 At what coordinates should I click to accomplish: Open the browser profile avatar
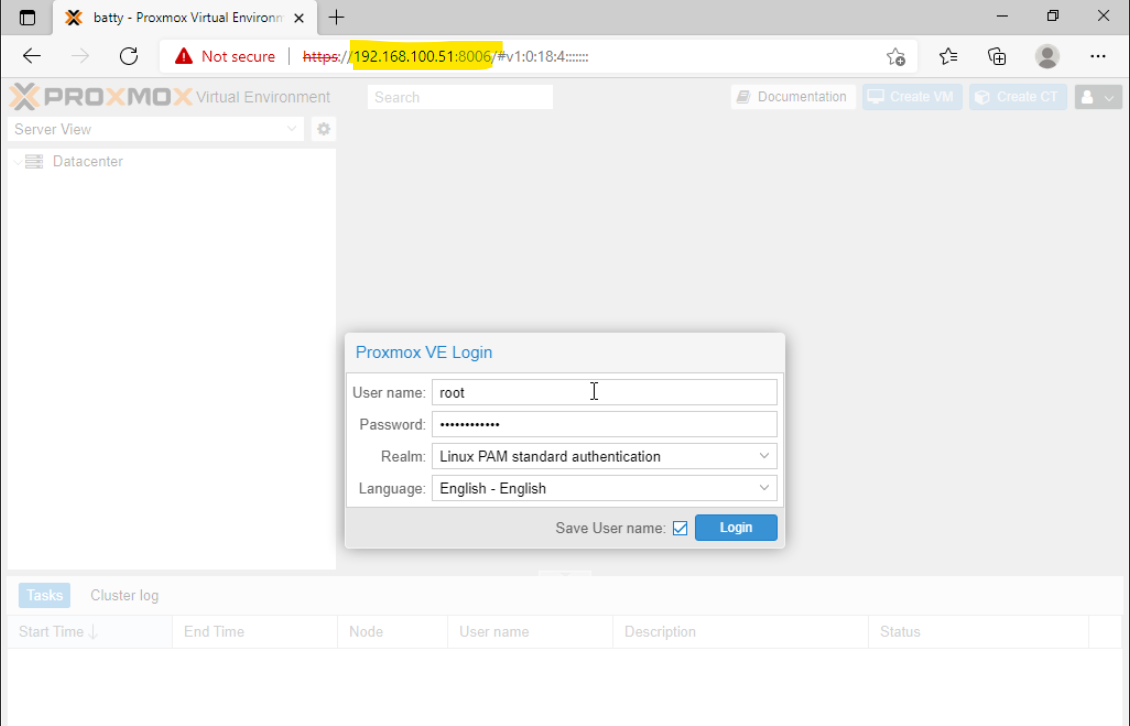(1046, 56)
